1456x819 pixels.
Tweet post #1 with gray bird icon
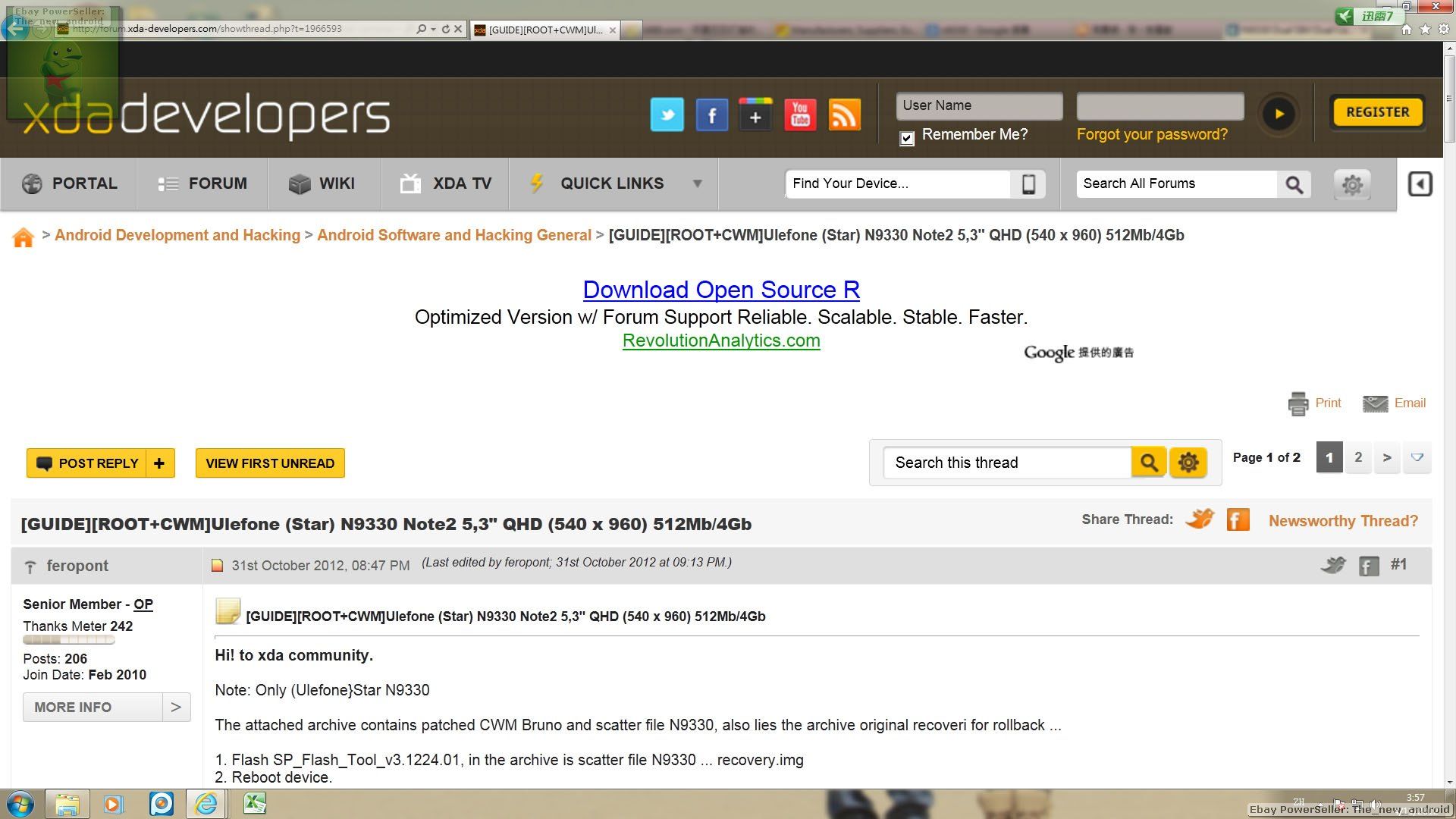(x=1332, y=565)
